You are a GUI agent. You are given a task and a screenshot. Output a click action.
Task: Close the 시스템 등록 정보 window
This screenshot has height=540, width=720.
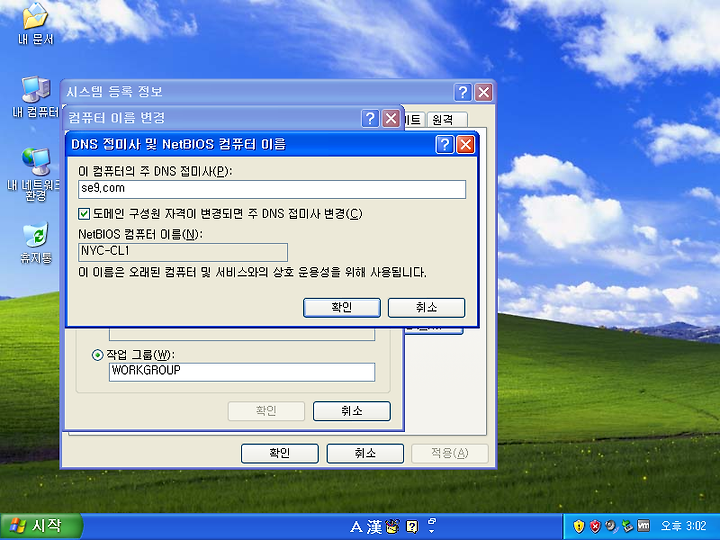(x=484, y=92)
